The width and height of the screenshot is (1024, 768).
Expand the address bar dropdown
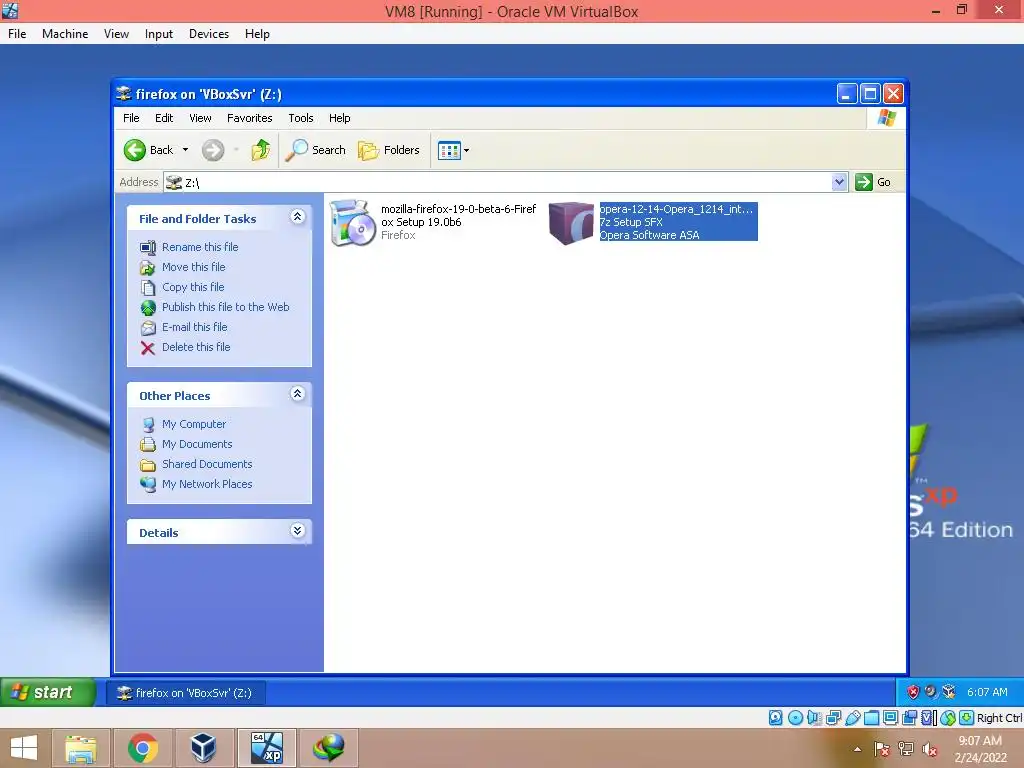(839, 182)
